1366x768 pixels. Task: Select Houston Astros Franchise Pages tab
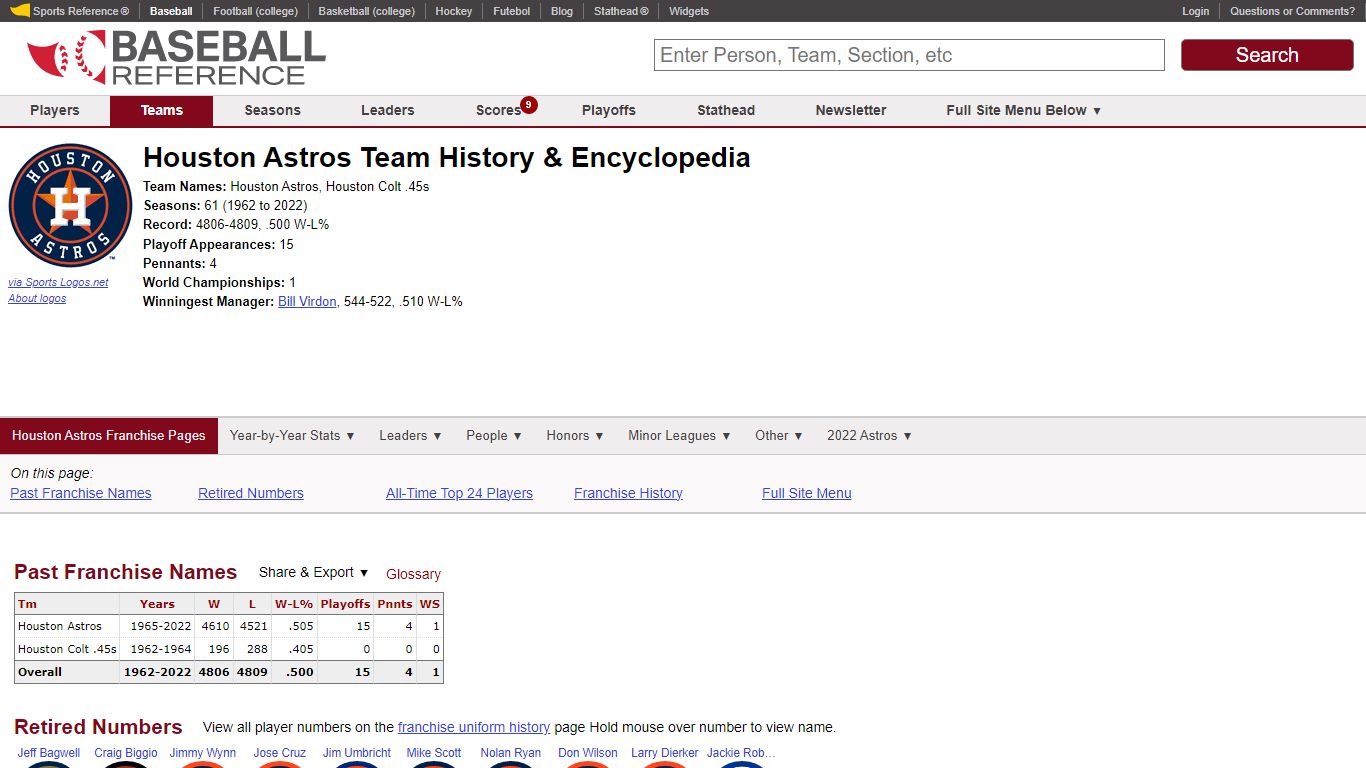point(109,435)
